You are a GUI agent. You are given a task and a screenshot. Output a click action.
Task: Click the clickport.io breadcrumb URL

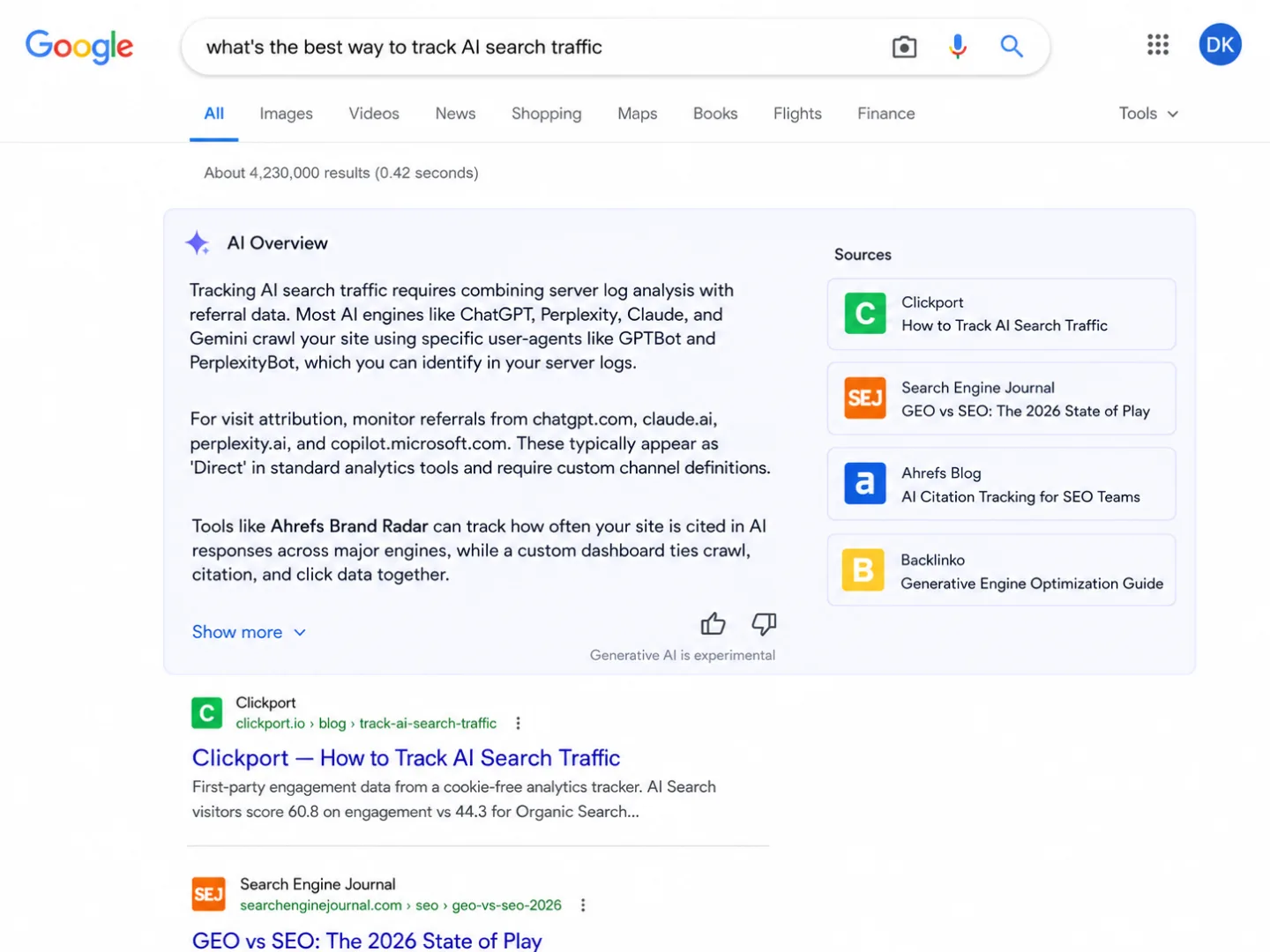(x=366, y=724)
